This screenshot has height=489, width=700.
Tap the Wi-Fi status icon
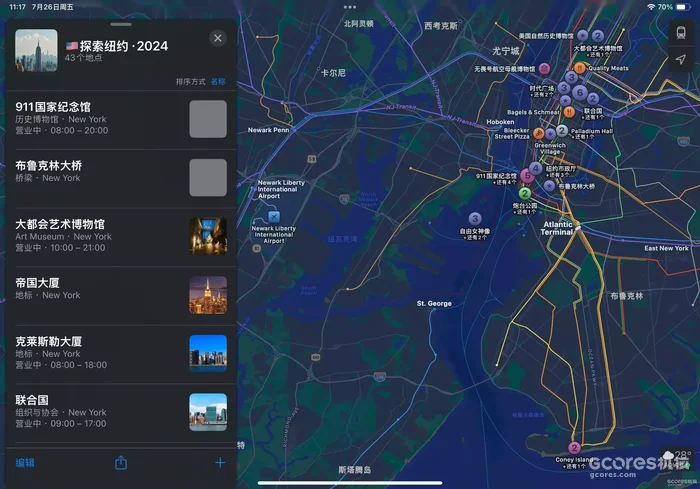coord(651,7)
